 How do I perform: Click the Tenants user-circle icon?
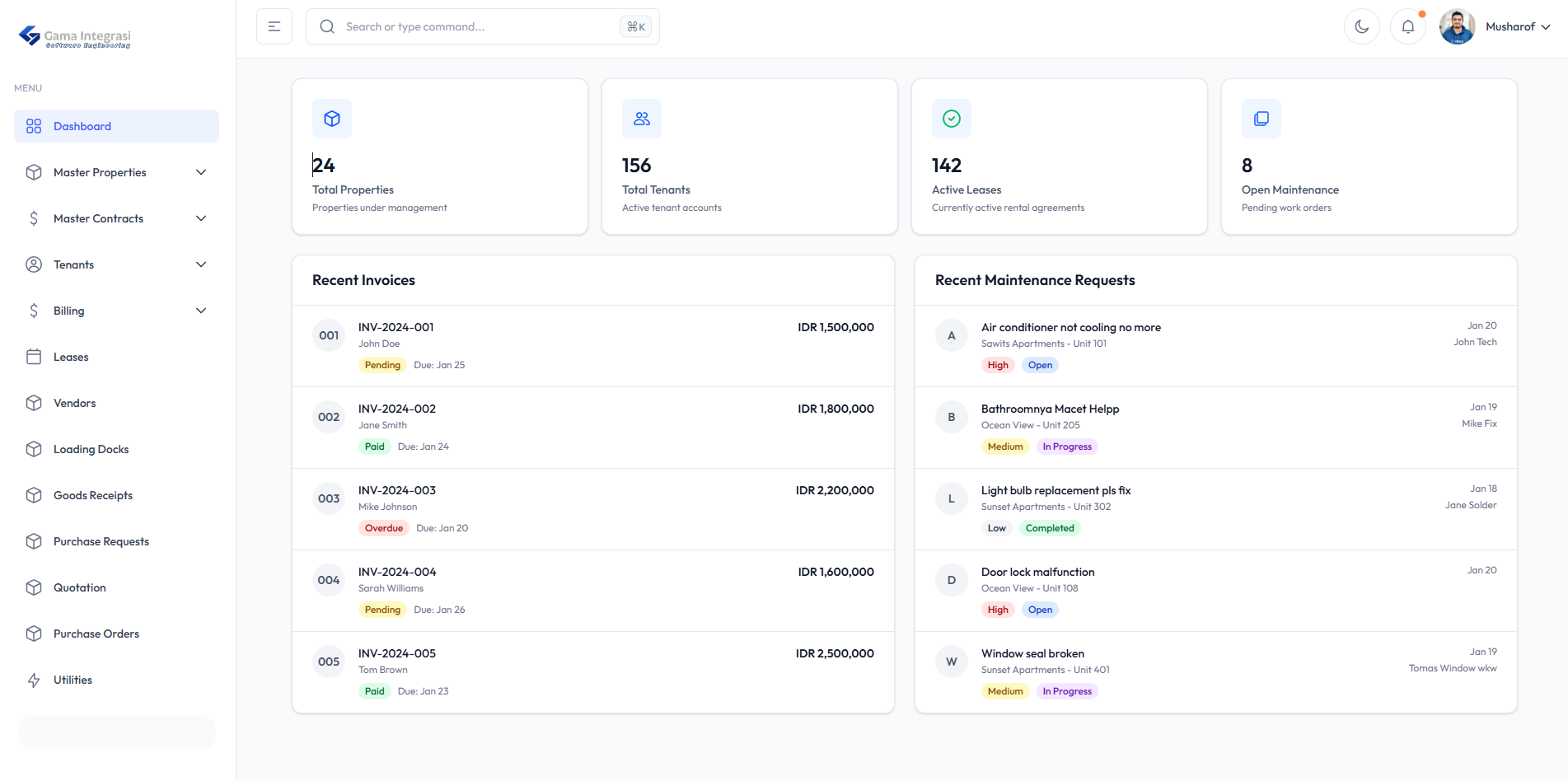[34, 264]
